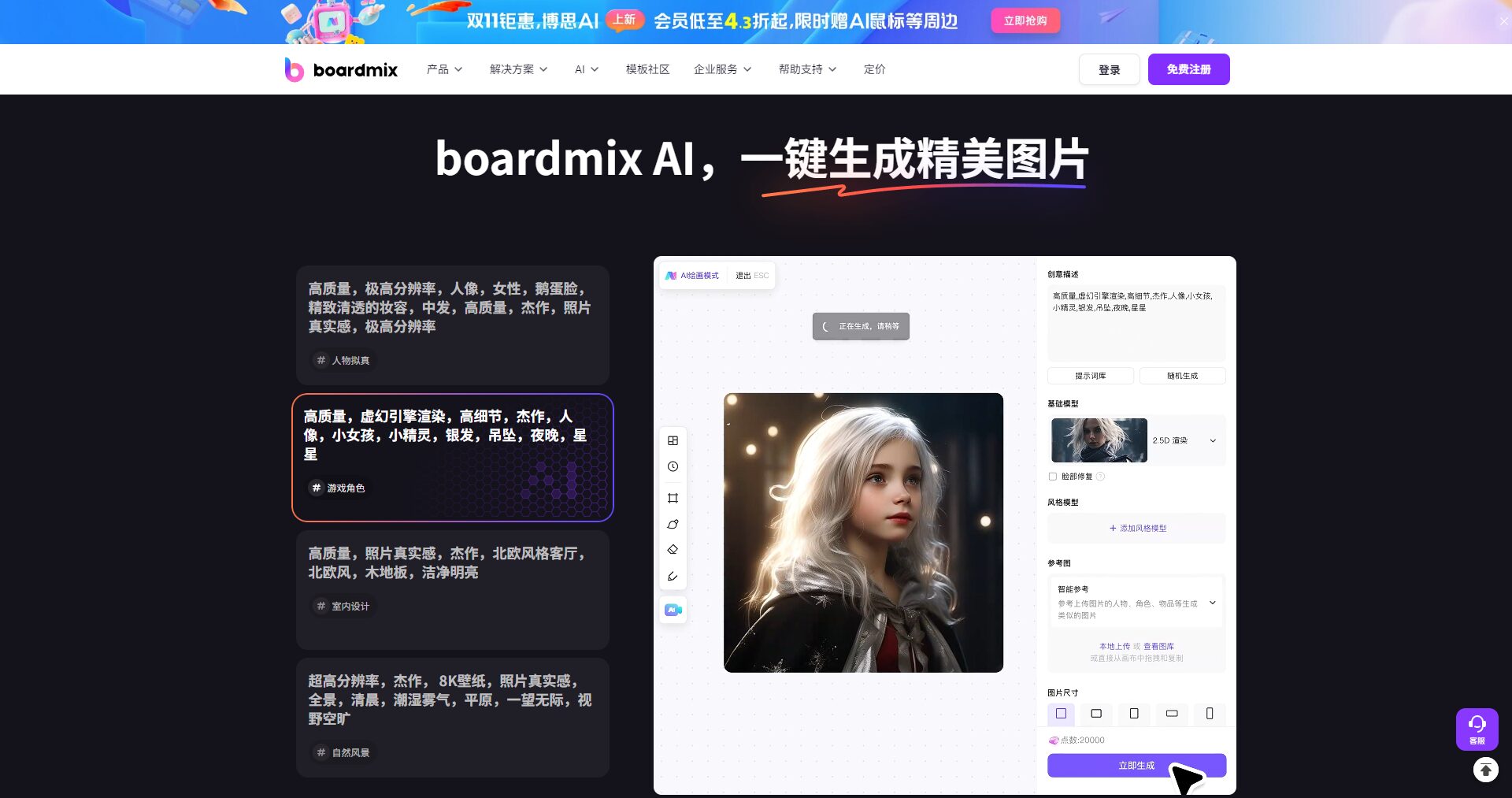Select the 游戏角色 prompt example card

tap(453, 457)
